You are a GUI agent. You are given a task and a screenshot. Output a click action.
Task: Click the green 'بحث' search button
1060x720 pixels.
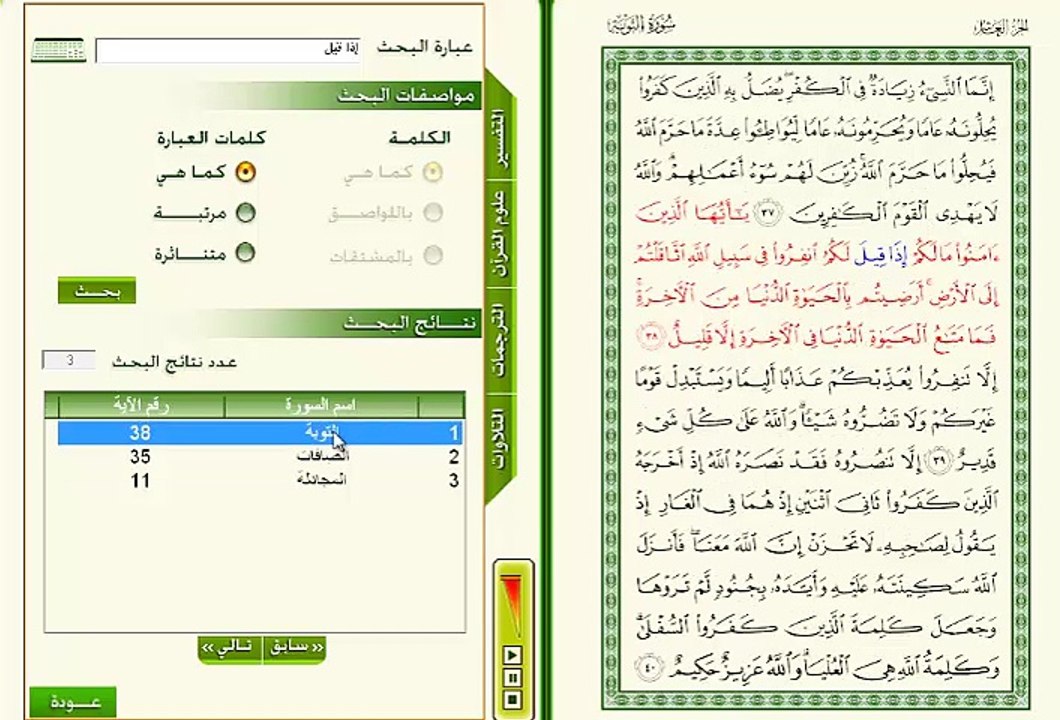tap(97, 291)
